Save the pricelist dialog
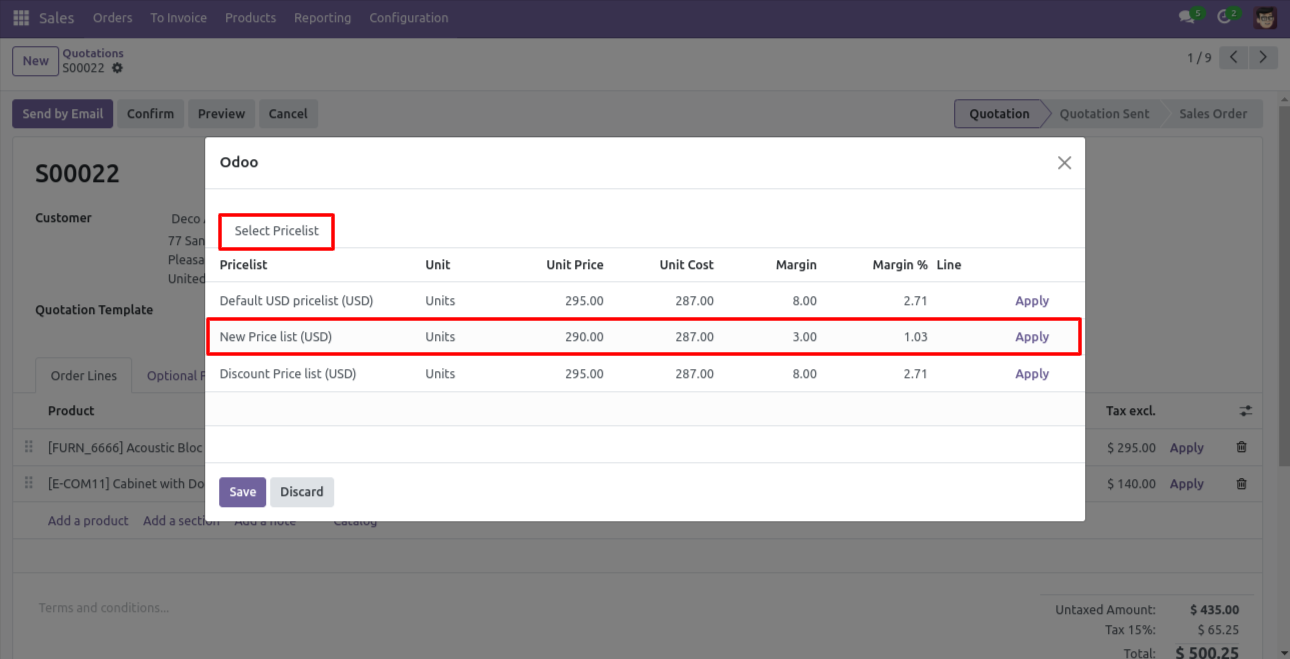The height and width of the screenshot is (659, 1290). pos(243,492)
